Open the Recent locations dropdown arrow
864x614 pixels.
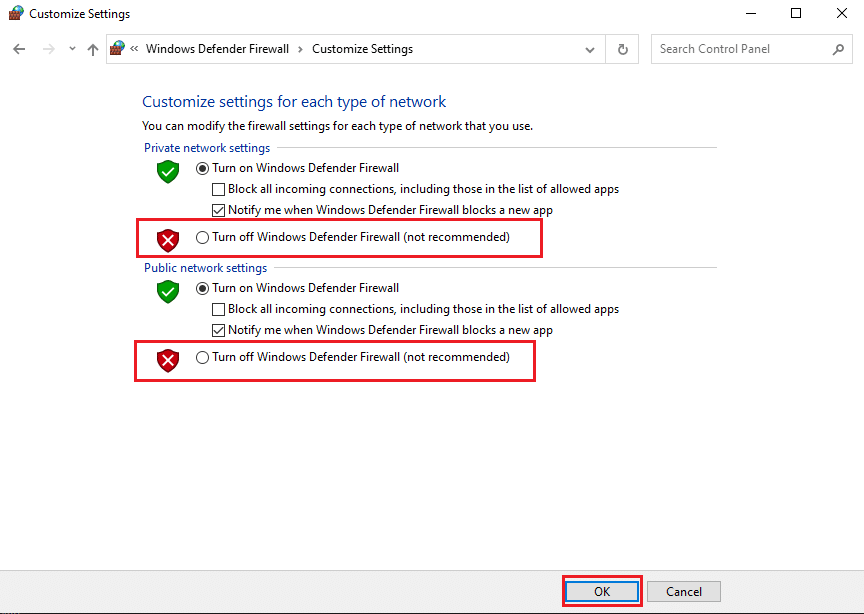(71, 49)
